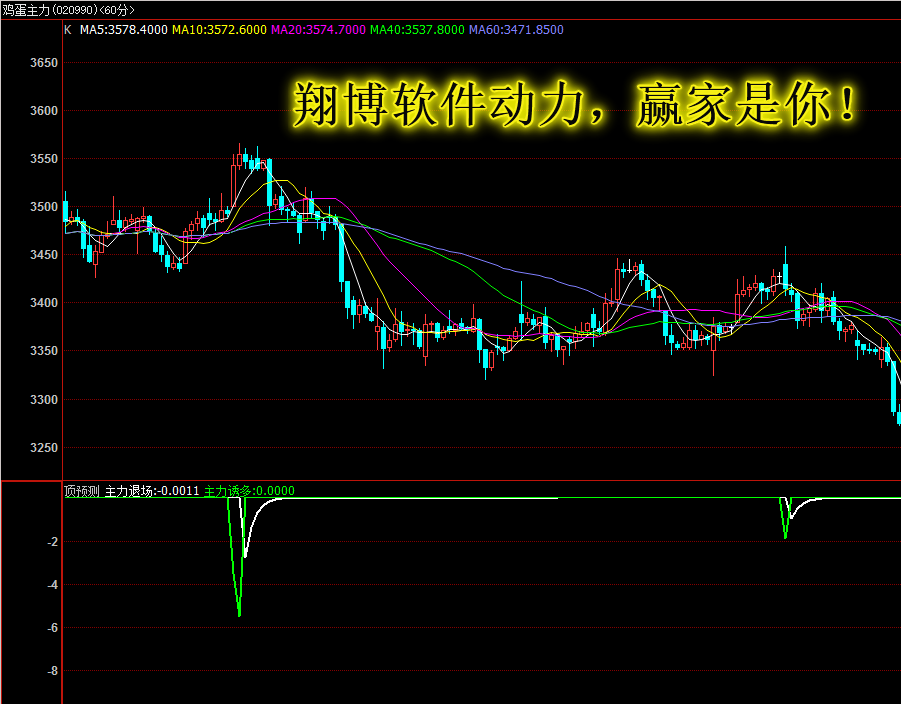
Task: Click the 3400 price axis label
Action: (x=44, y=303)
